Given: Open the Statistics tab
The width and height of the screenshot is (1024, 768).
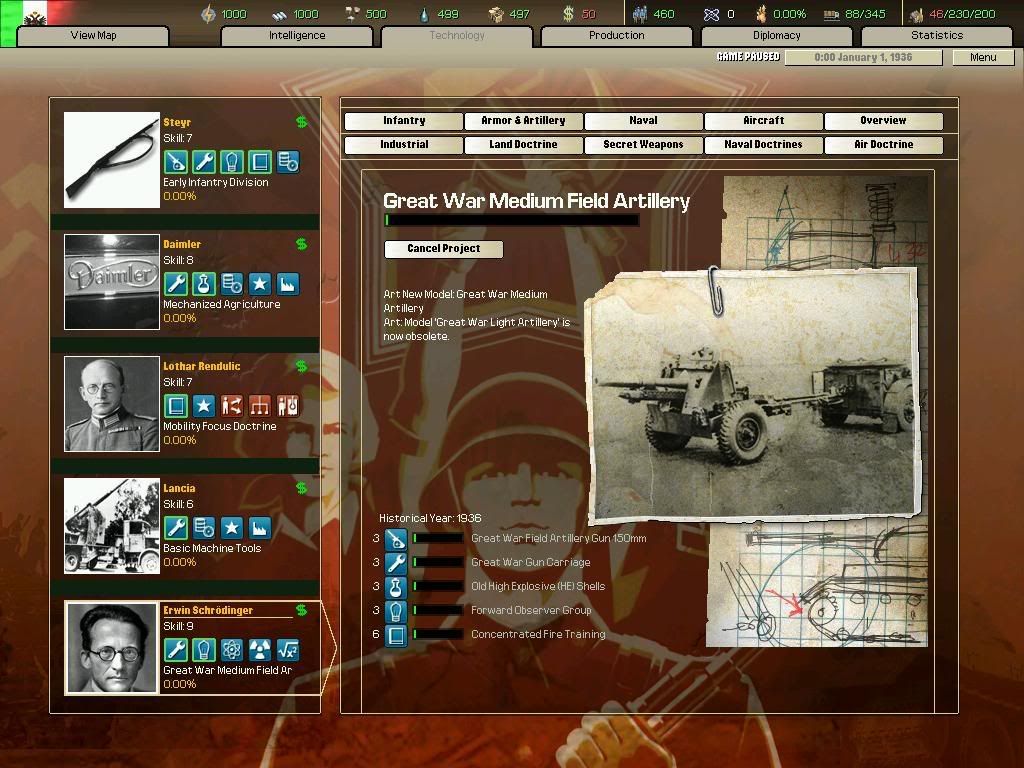Looking at the screenshot, I should click(x=937, y=36).
